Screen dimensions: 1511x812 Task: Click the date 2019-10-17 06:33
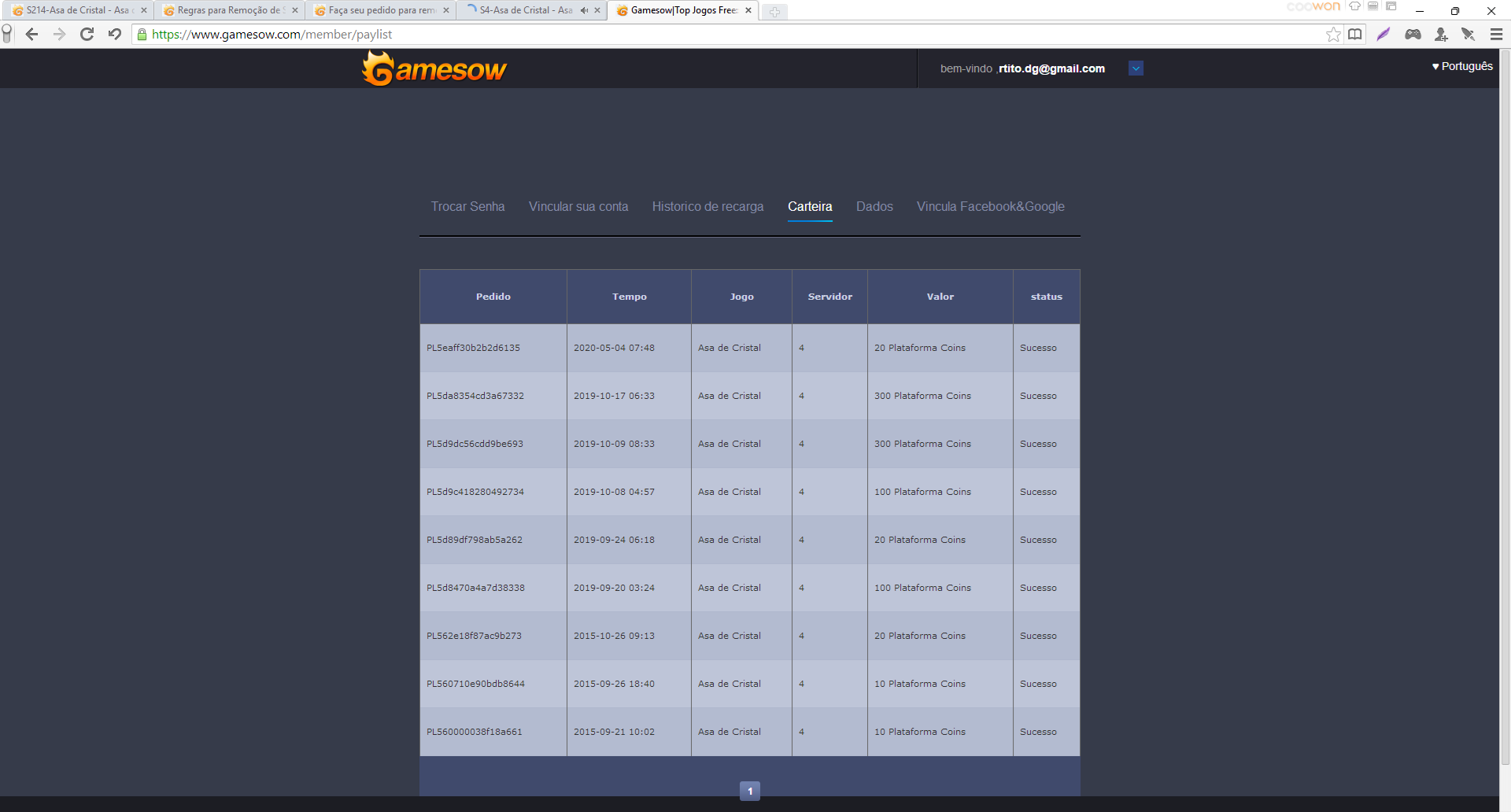(x=614, y=396)
